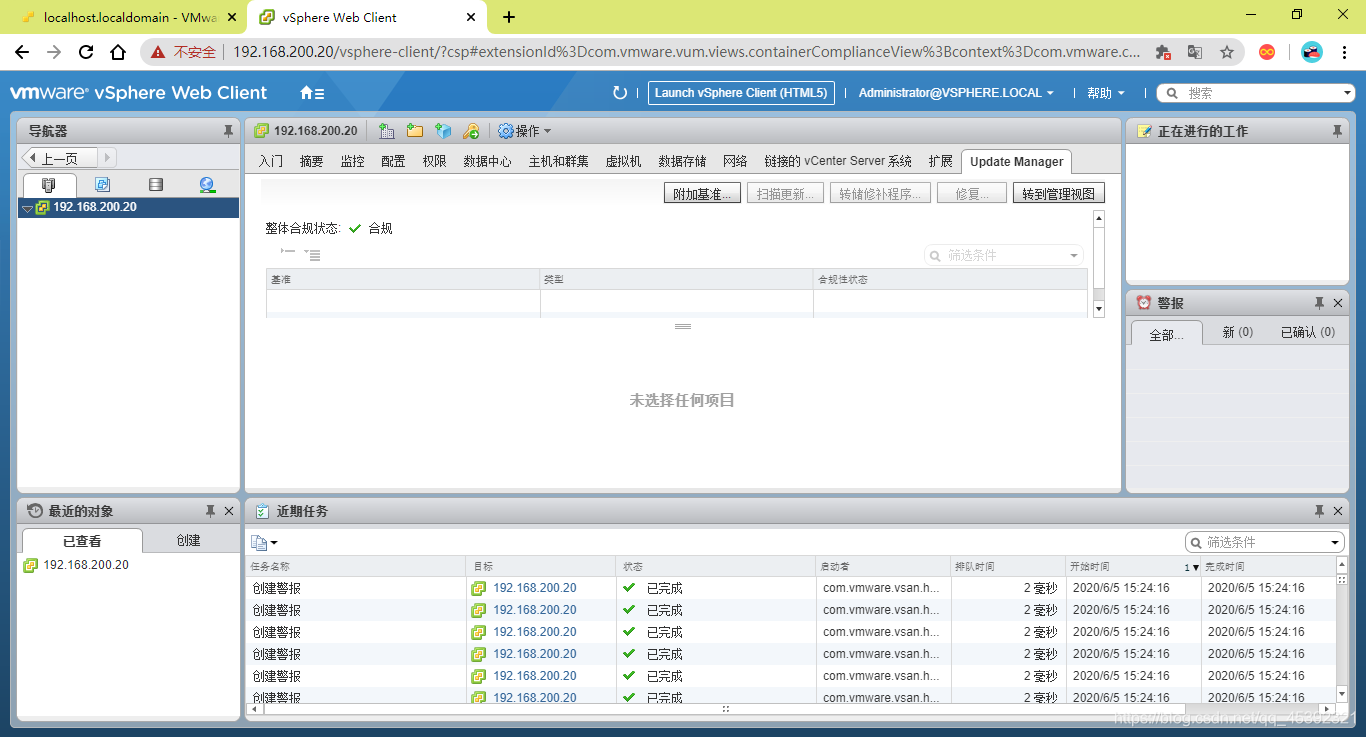Switch to the 权限 tab
The image size is (1366, 737).
pos(434,161)
